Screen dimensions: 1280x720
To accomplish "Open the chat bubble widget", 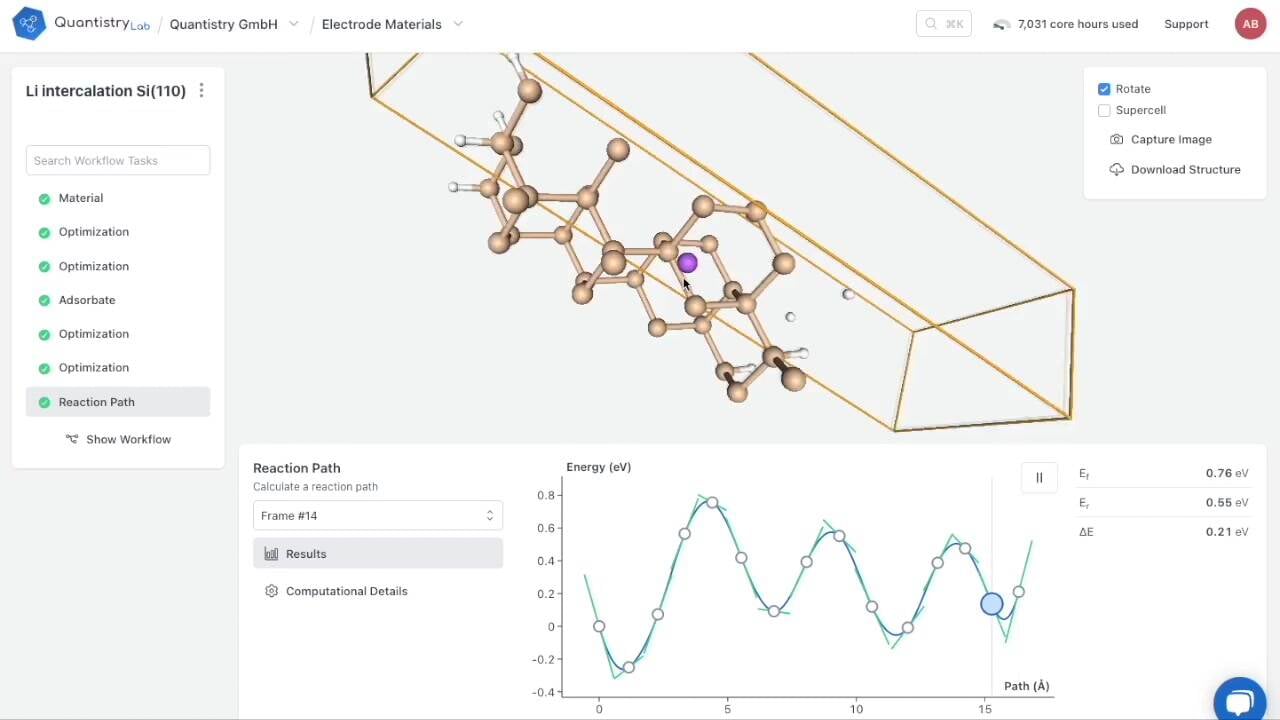I will (1240, 701).
